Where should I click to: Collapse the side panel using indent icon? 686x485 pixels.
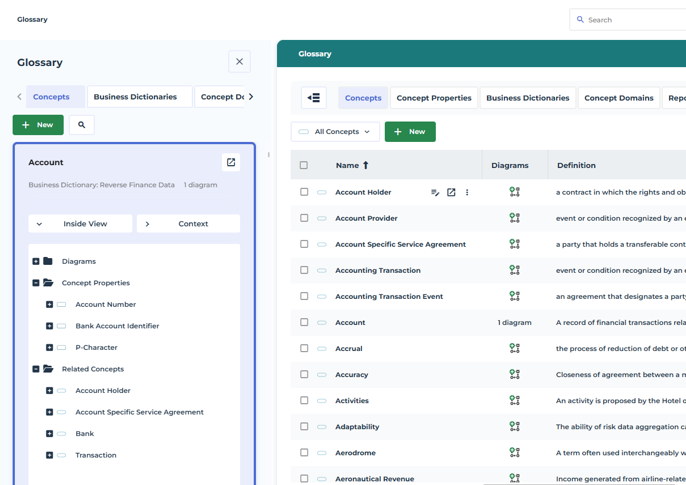click(x=314, y=98)
